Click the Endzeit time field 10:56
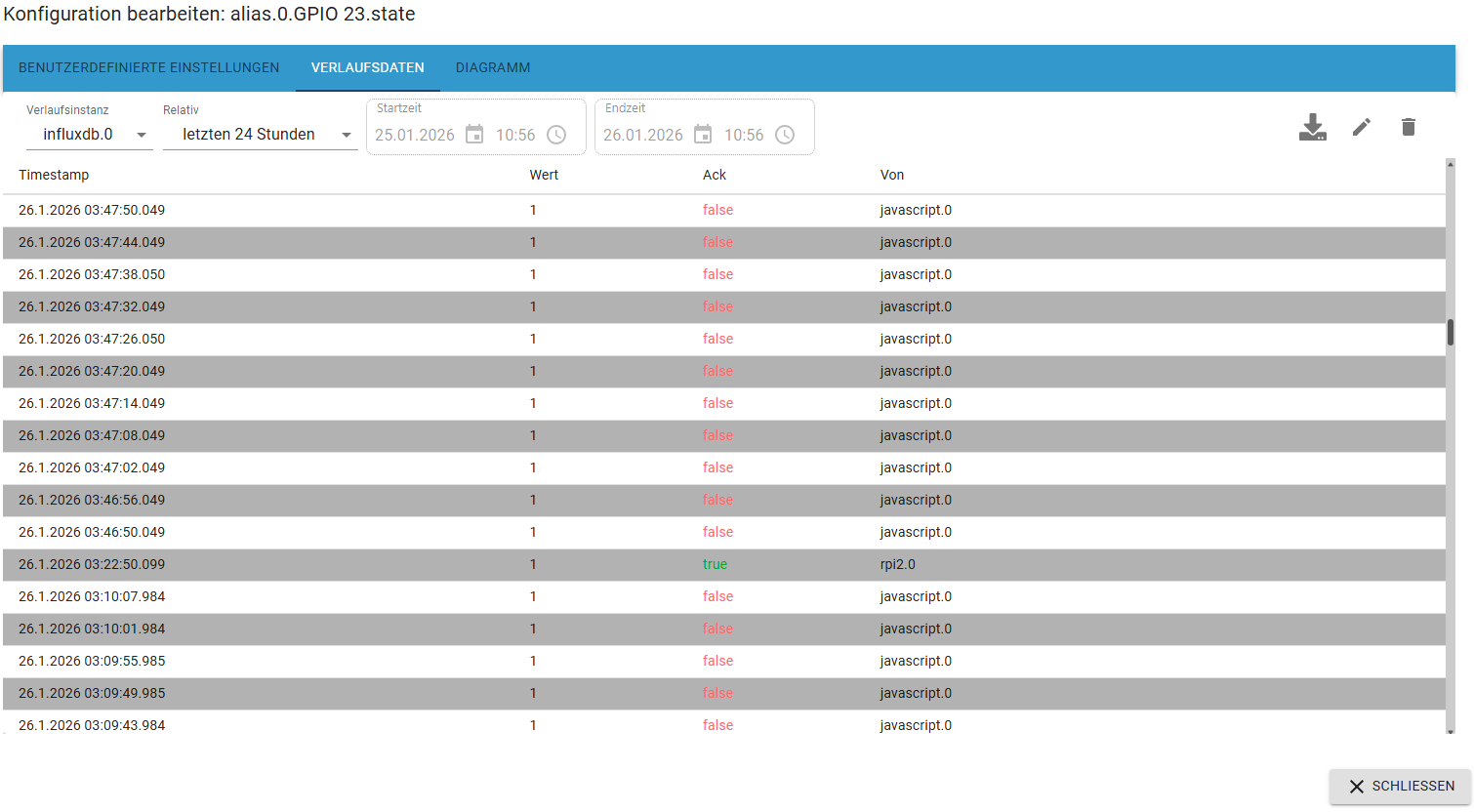 point(744,135)
